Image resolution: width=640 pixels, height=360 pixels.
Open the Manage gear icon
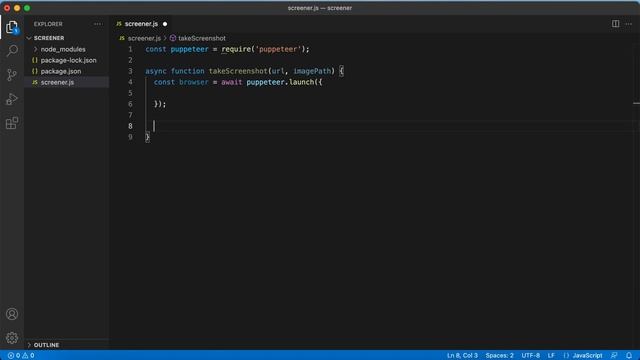pyautogui.click(x=12, y=338)
